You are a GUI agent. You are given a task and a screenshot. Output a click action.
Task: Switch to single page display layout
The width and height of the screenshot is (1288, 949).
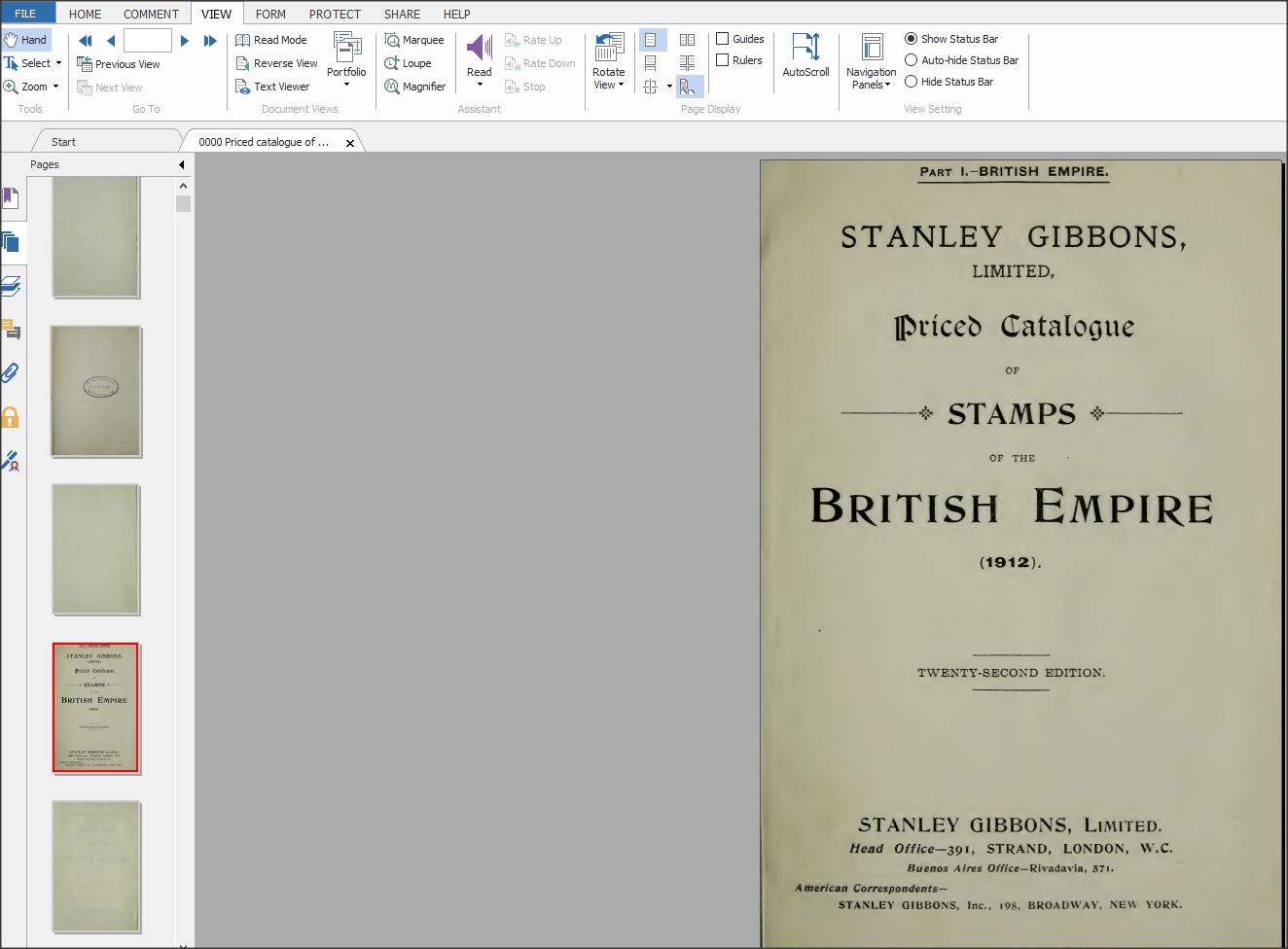click(651, 40)
